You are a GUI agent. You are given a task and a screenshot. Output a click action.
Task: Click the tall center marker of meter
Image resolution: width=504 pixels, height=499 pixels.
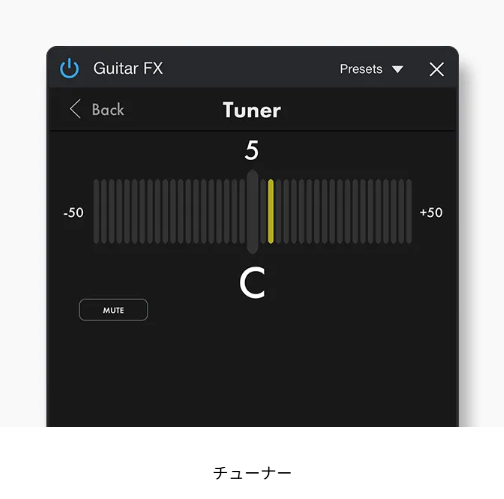pyautogui.click(x=252, y=212)
